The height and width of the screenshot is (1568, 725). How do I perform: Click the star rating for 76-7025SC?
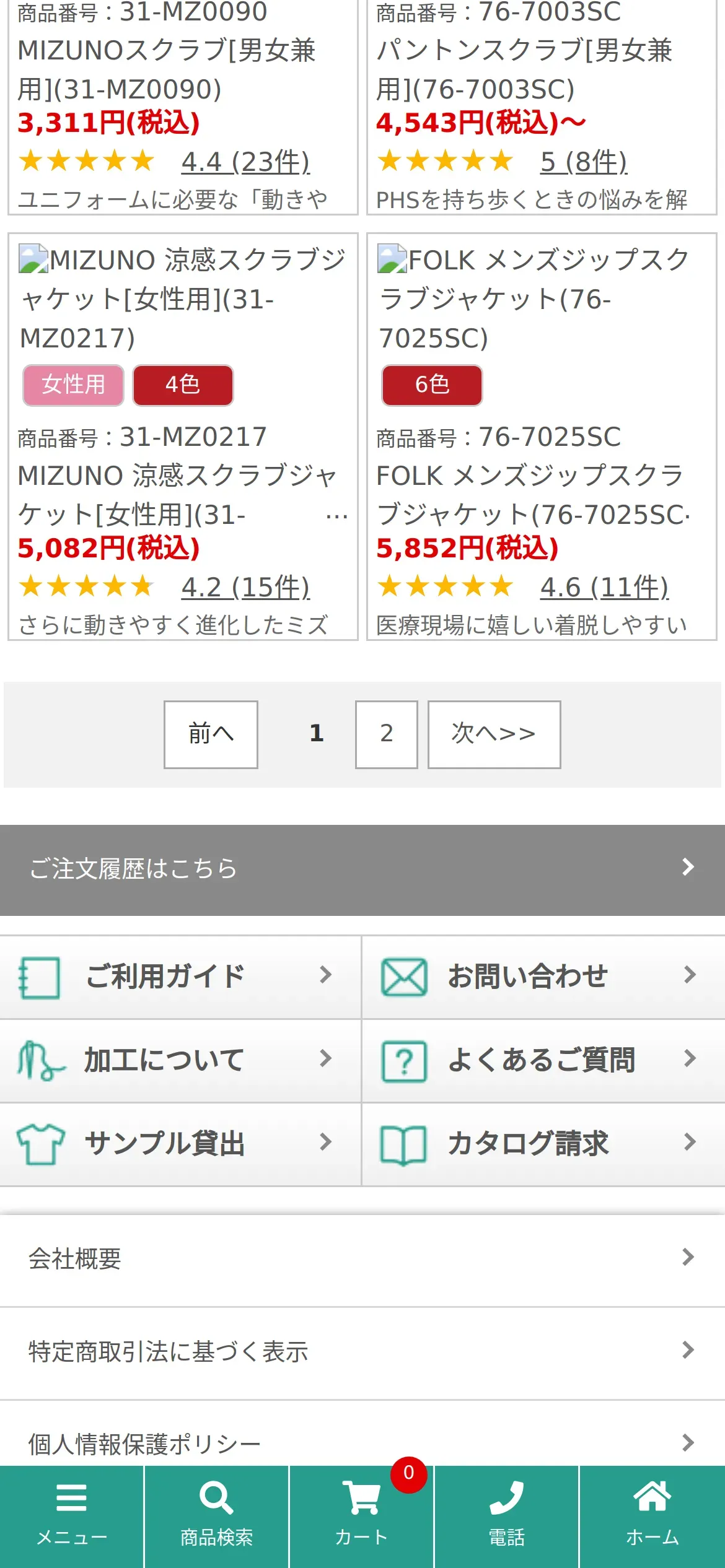(445, 586)
